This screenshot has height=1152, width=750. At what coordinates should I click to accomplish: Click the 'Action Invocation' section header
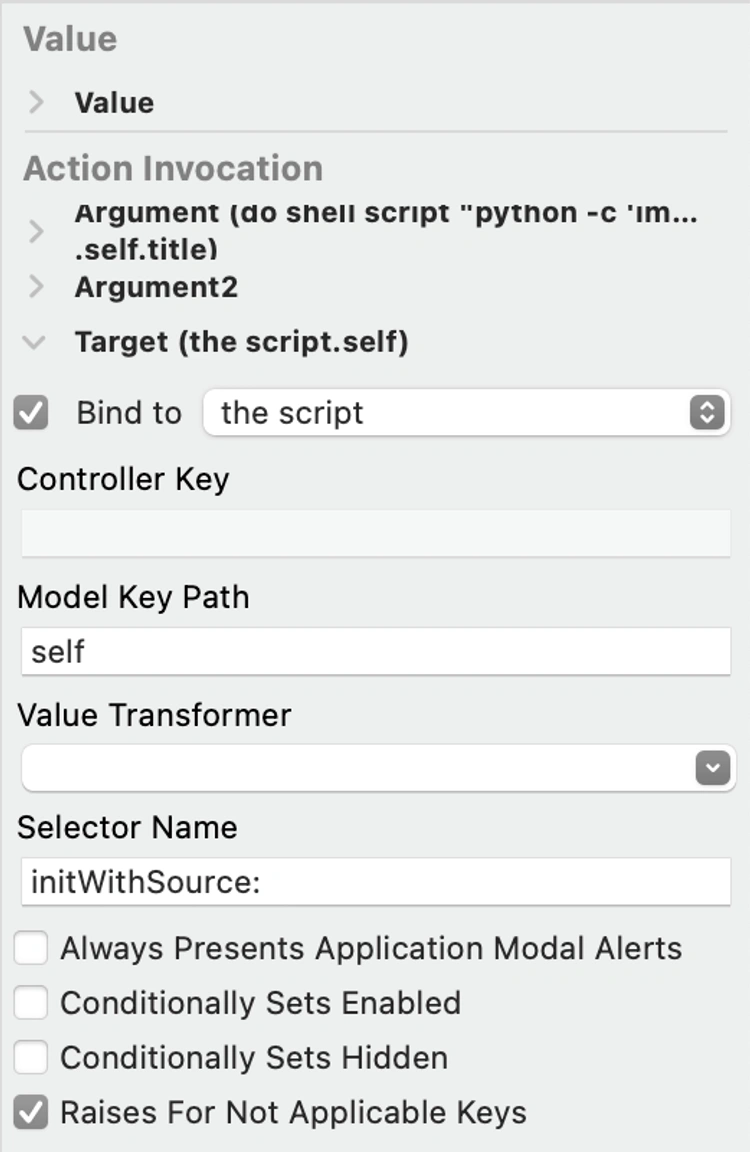pos(172,169)
